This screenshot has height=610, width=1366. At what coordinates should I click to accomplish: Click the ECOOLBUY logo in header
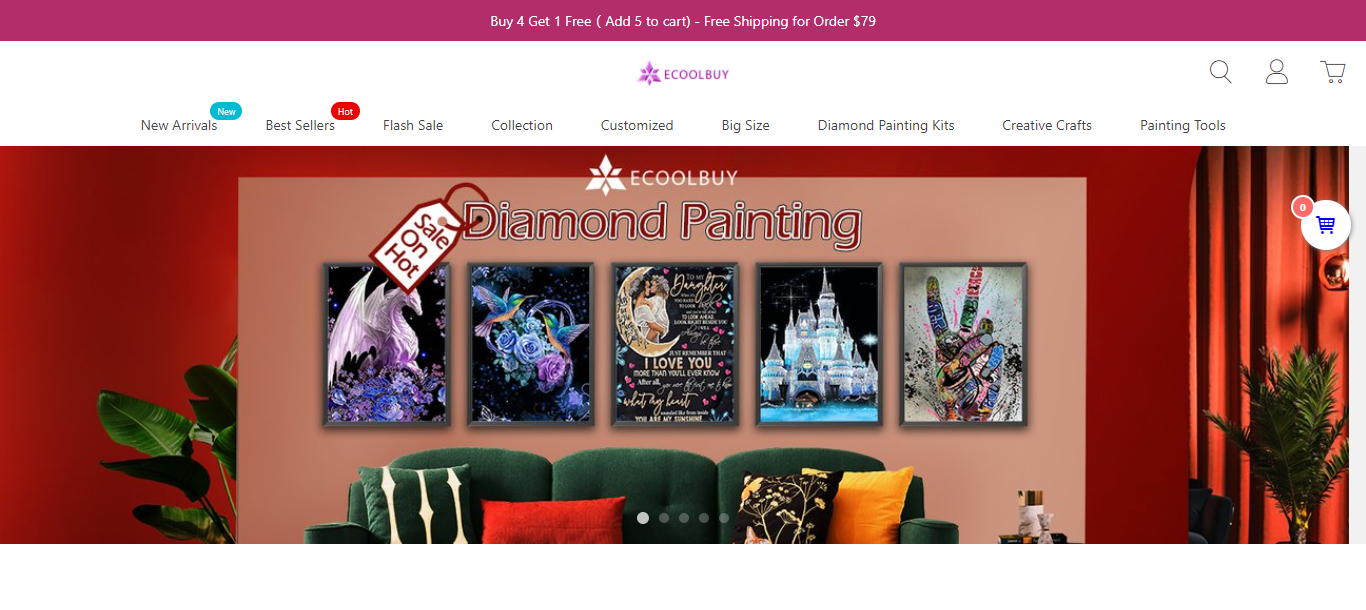tap(683, 73)
